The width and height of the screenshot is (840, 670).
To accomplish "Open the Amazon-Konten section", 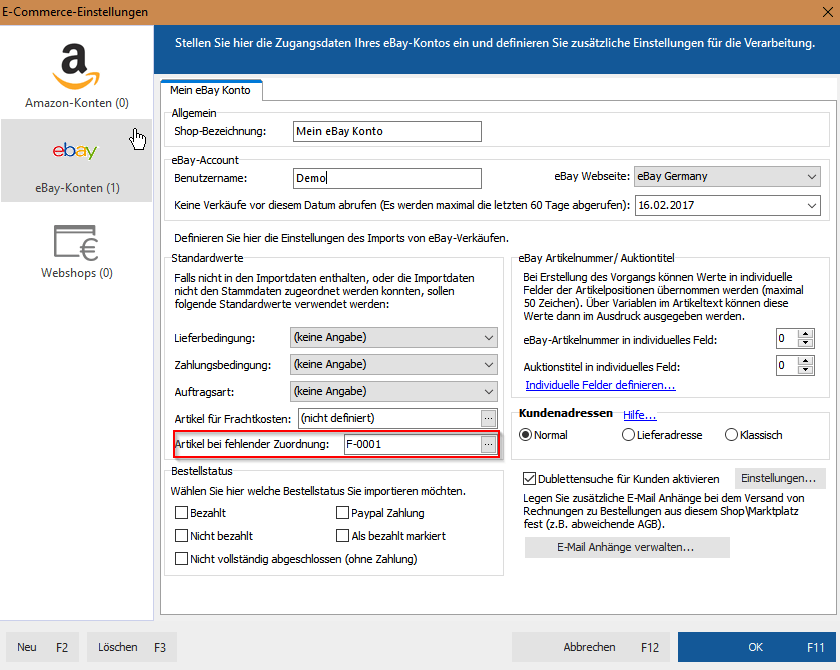I will (x=76, y=76).
